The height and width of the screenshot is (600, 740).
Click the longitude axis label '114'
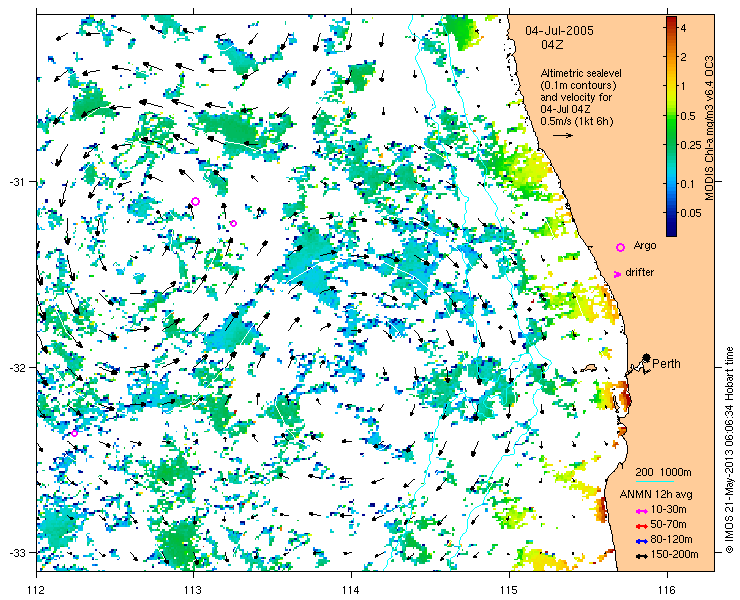pos(351,590)
